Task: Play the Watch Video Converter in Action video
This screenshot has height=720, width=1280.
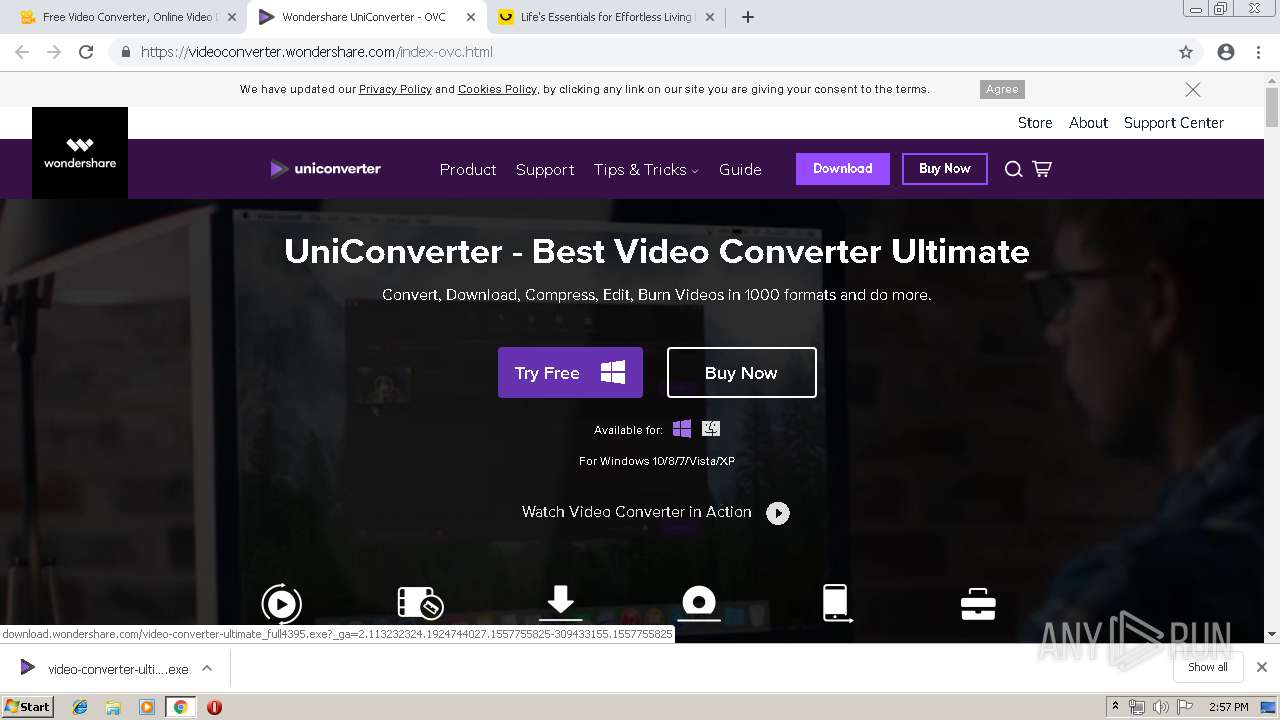Action: pyautogui.click(x=778, y=513)
